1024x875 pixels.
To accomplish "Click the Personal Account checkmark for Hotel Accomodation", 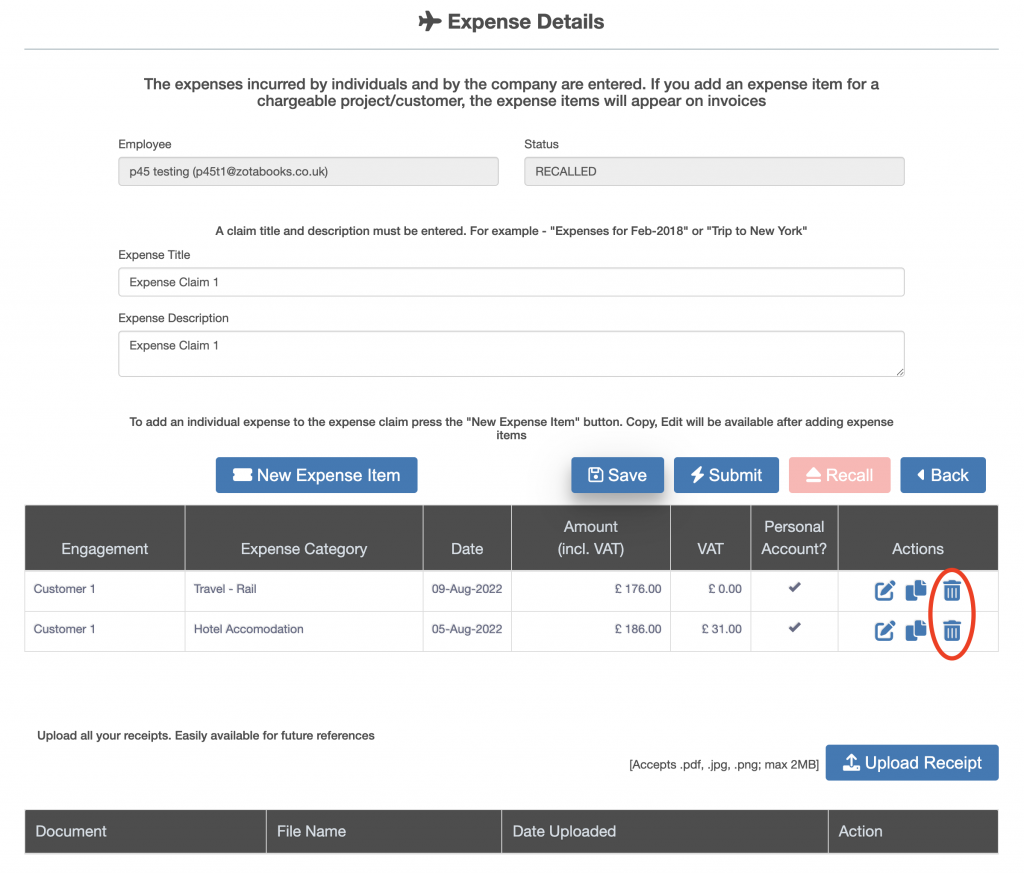I will tap(794, 628).
